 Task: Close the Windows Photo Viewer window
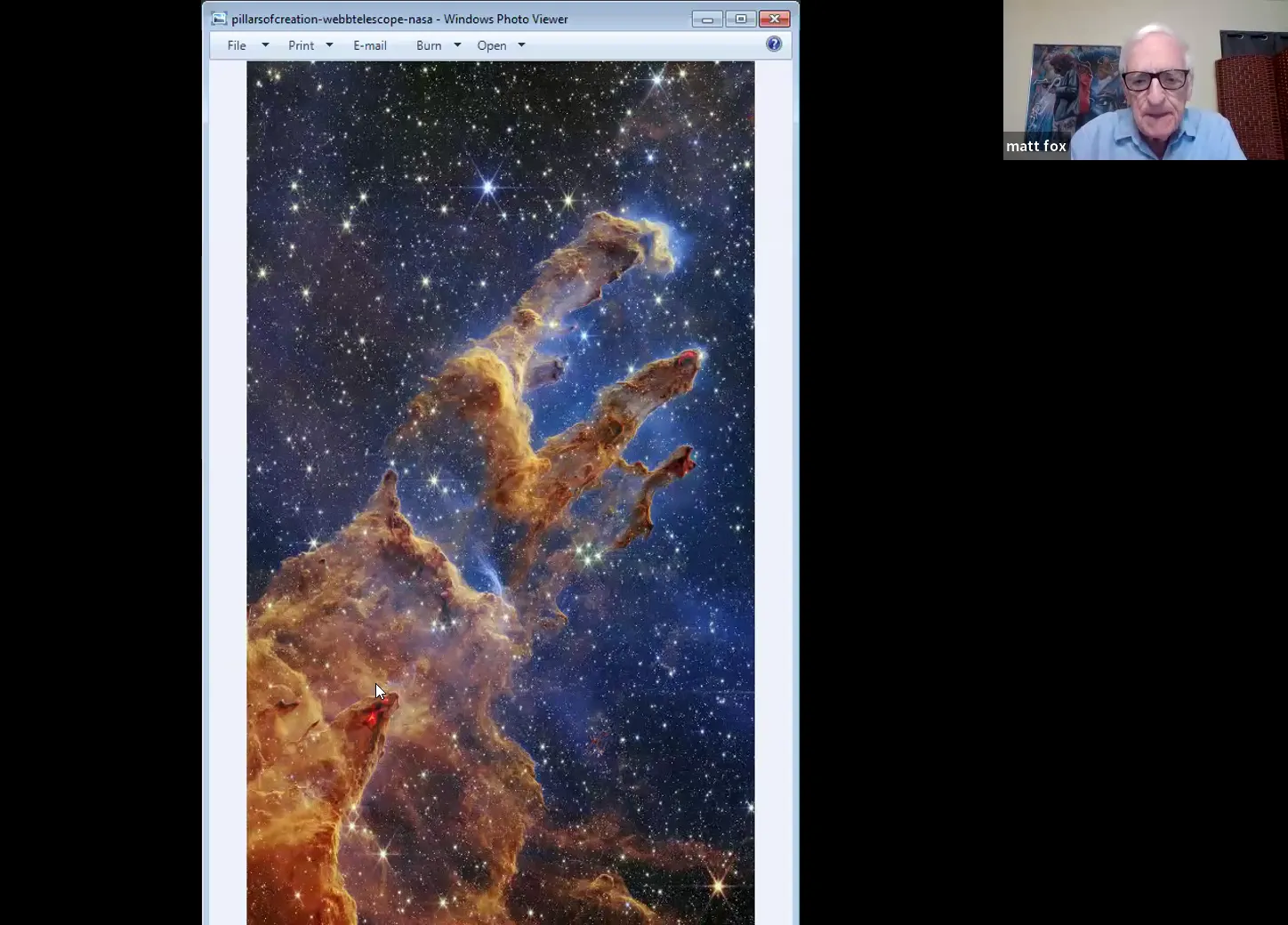coord(775,19)
